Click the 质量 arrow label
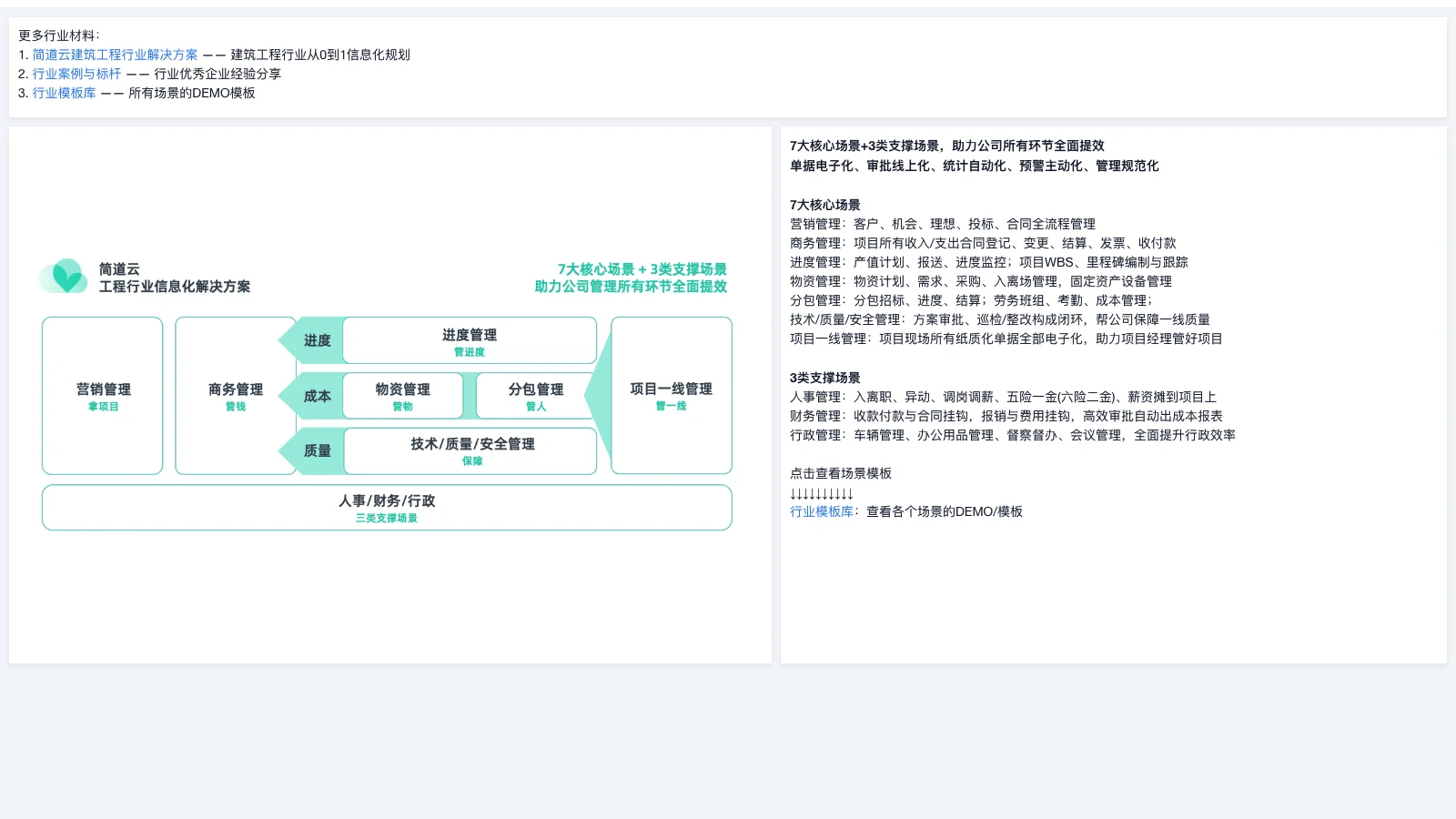This screenshot has height=819, width=1456. click(317, 450)
